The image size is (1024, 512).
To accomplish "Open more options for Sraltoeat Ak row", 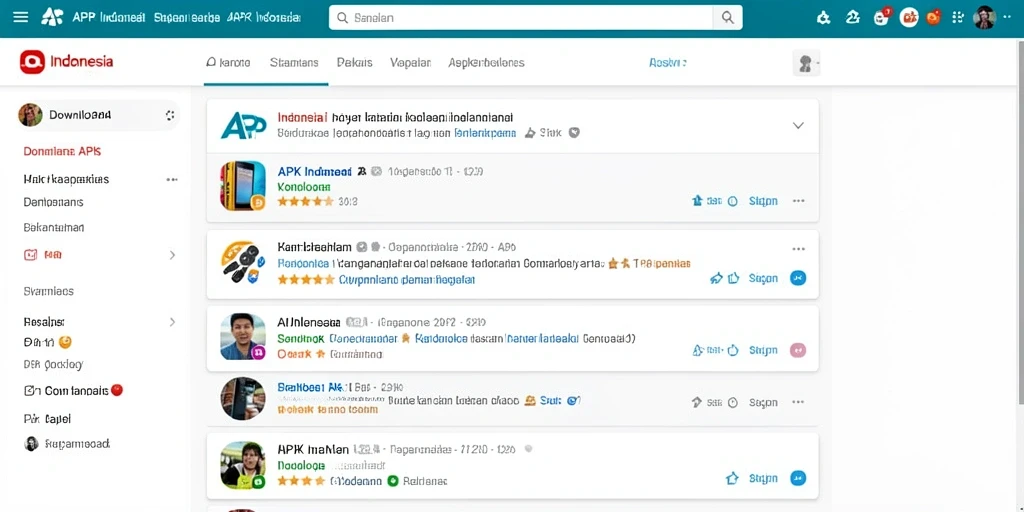I will [x=799, y=403].
